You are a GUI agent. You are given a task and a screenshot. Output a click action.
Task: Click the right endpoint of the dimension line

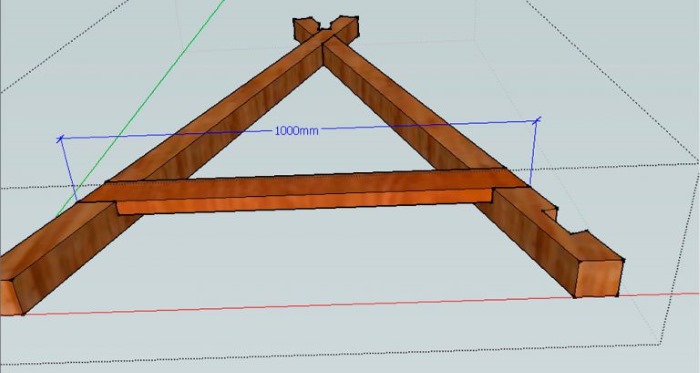click(537, 120)
